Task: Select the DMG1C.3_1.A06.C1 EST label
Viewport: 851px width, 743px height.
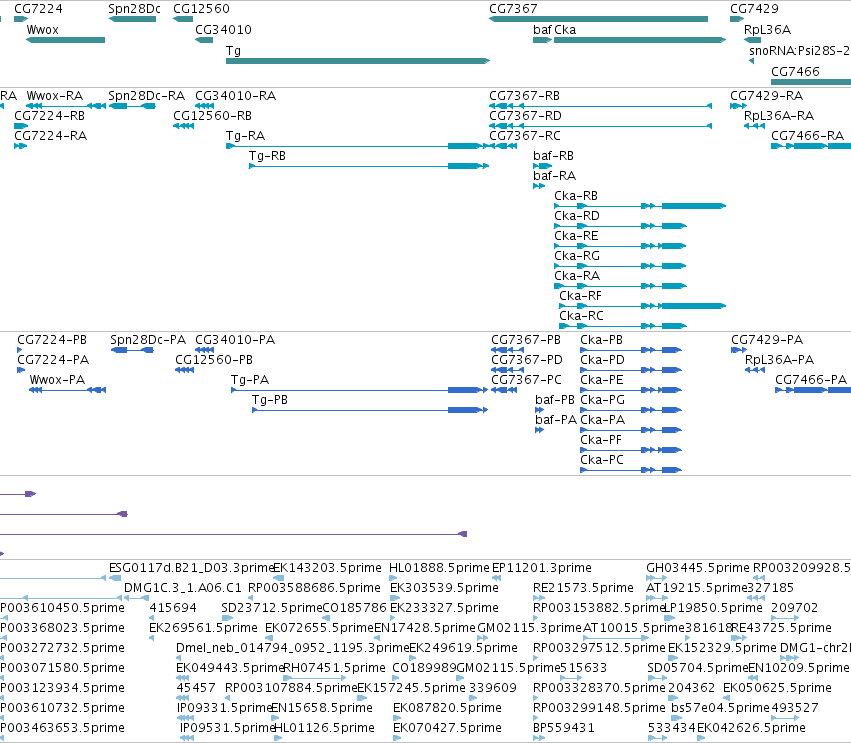Action: [x=182, y=588]
